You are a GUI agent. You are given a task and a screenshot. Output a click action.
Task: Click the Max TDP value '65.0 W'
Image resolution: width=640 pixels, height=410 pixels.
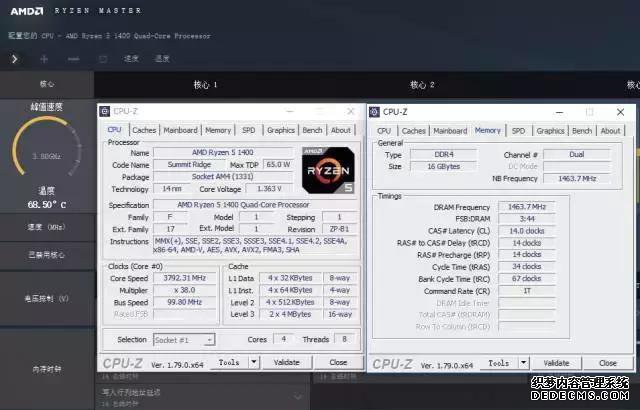278,165
